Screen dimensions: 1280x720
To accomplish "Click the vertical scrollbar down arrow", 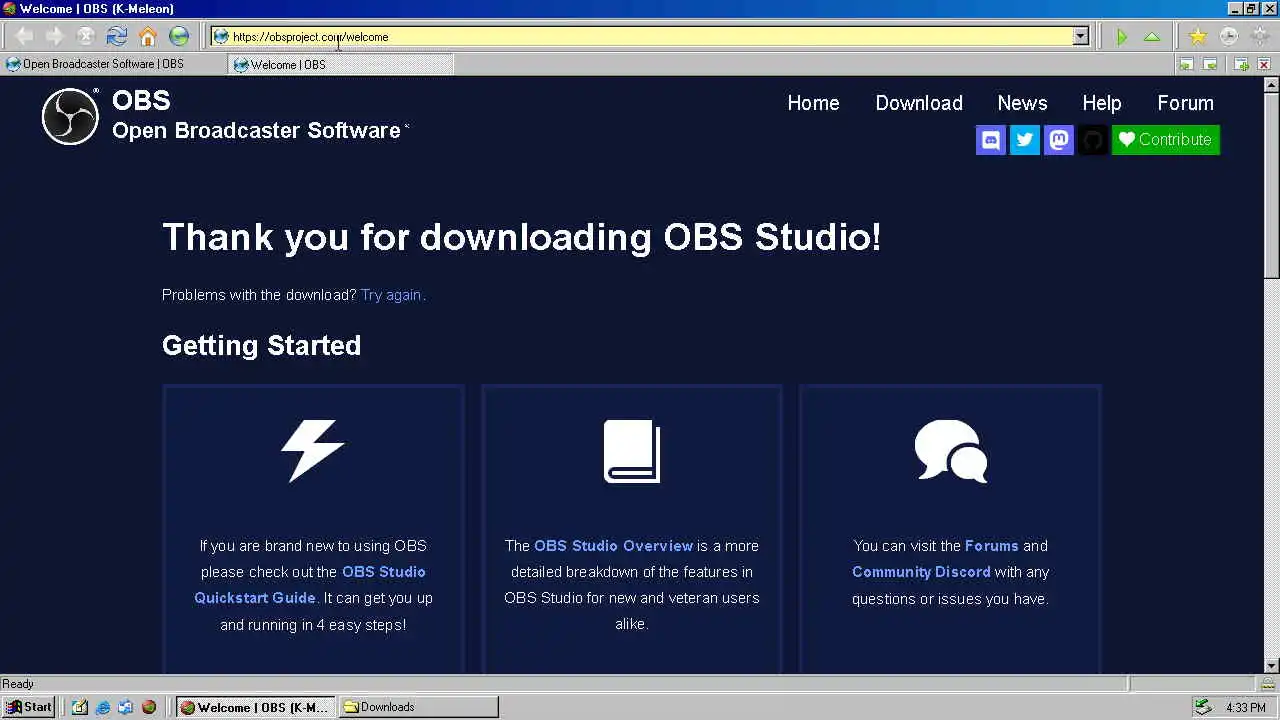I will (1272, 666).
